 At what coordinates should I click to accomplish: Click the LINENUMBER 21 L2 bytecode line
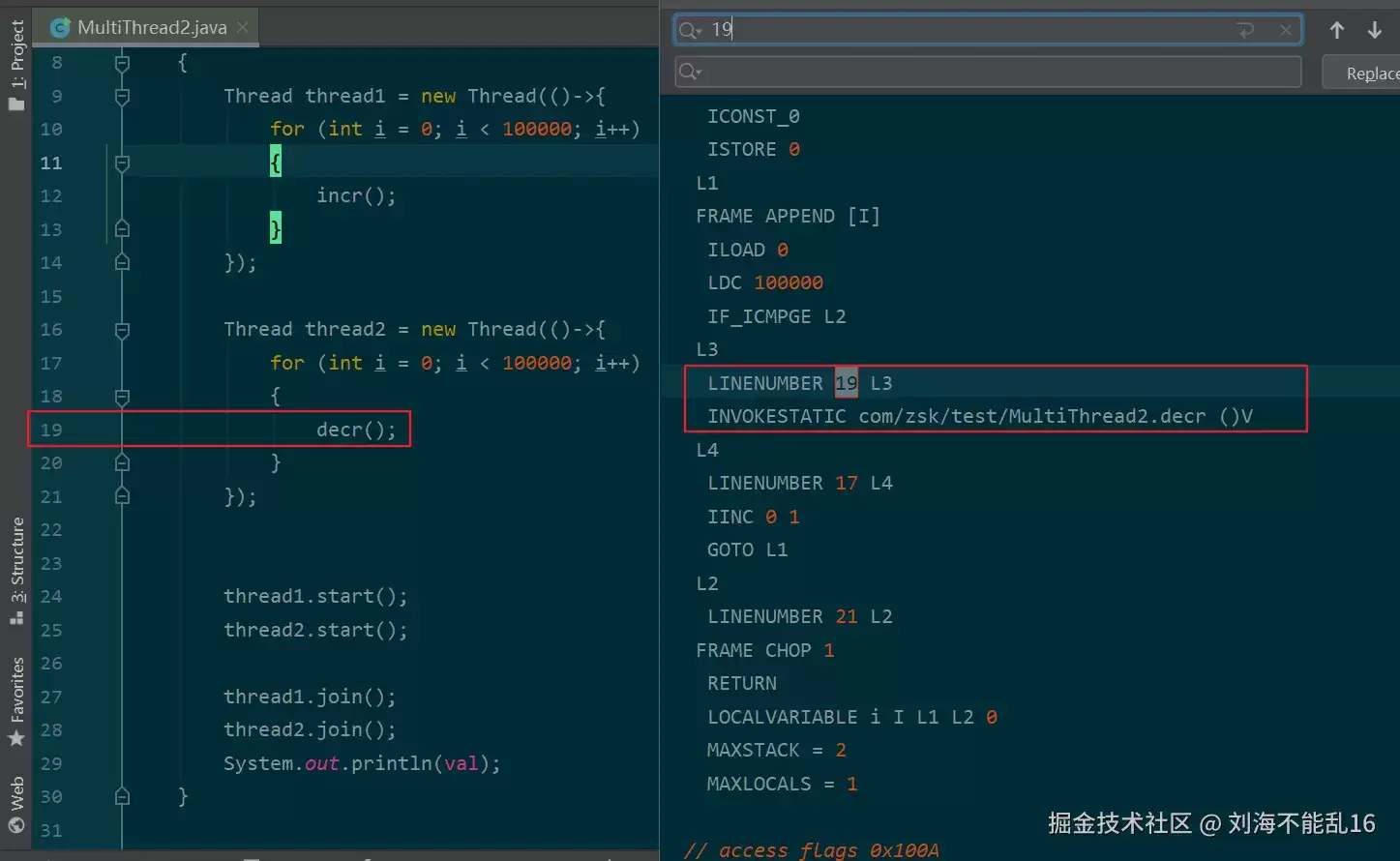[x=799, y=616]
